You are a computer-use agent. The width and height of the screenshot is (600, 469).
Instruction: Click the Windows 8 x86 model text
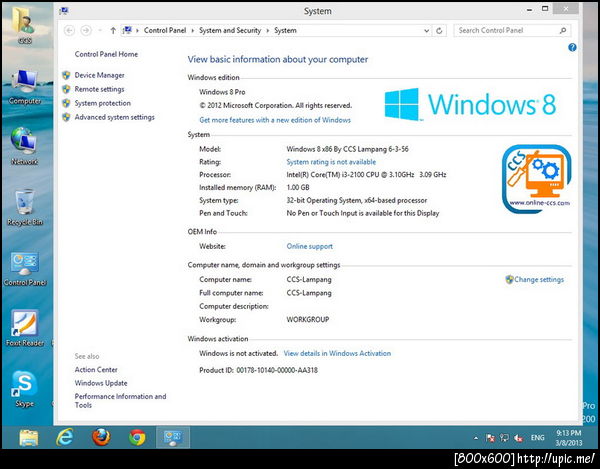point(347,149)
